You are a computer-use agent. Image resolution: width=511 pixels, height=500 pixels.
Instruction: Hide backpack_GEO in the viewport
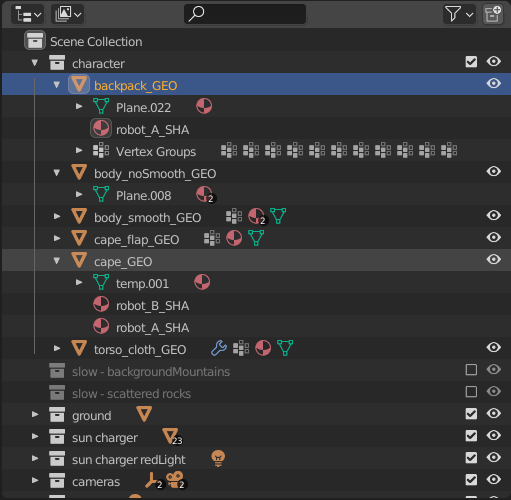493,83
